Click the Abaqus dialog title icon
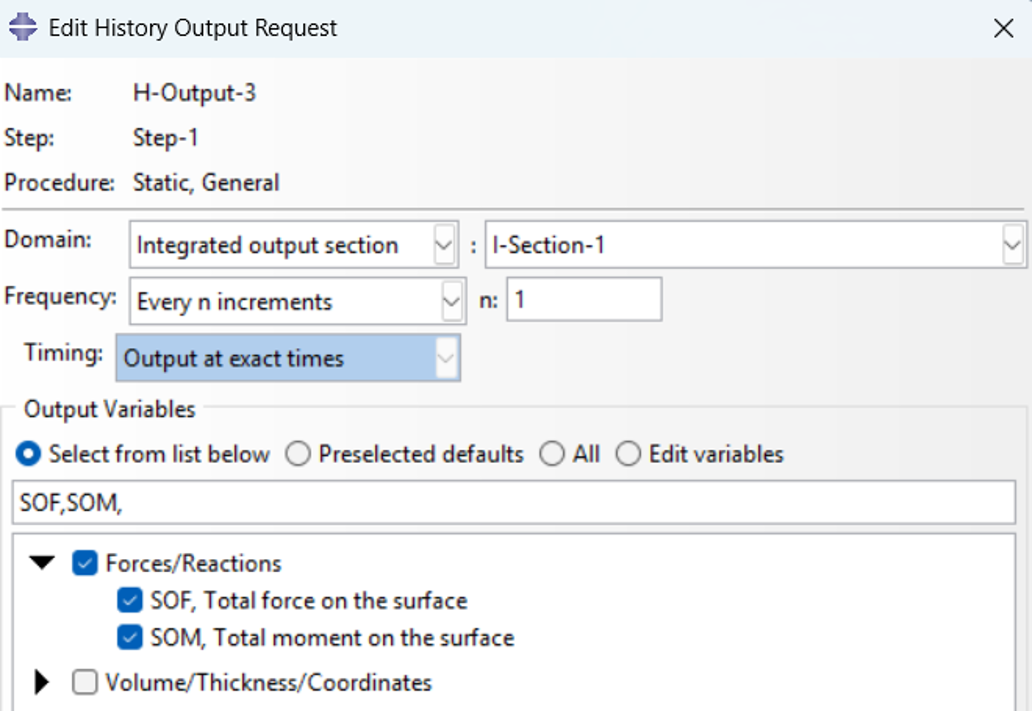This screenshot has width=1032, height=711. tap(23, 28)
